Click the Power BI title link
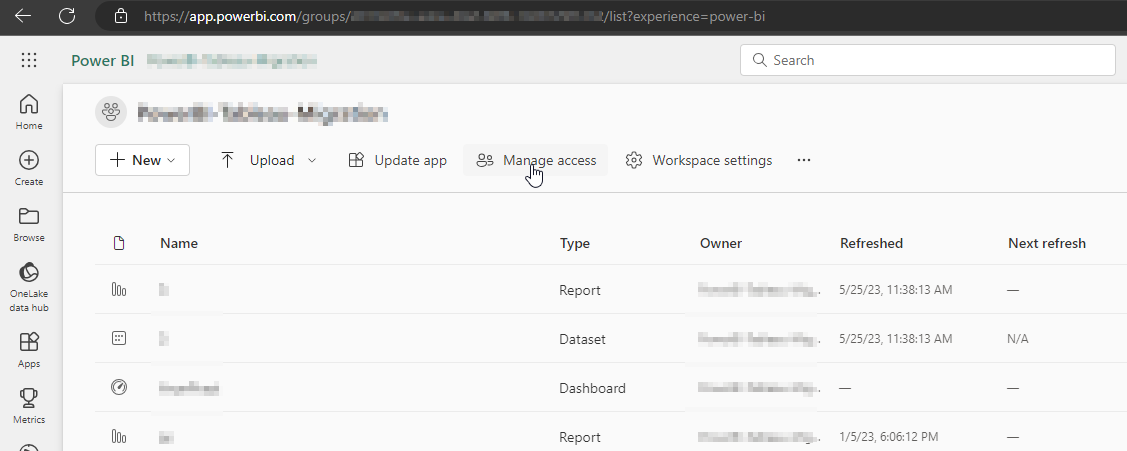The width and height of the screenshot is (1127, 451). (102, 60)
